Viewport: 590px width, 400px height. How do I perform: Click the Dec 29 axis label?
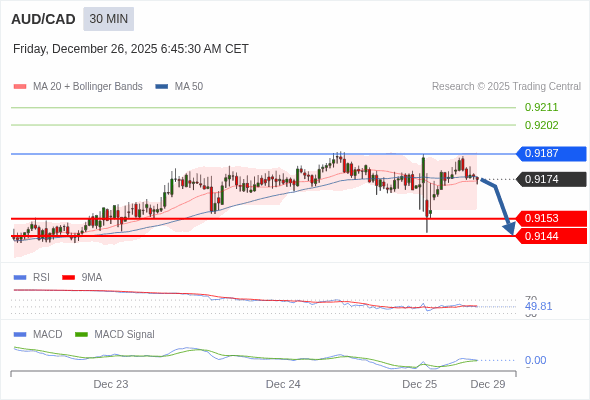[488, 384]
